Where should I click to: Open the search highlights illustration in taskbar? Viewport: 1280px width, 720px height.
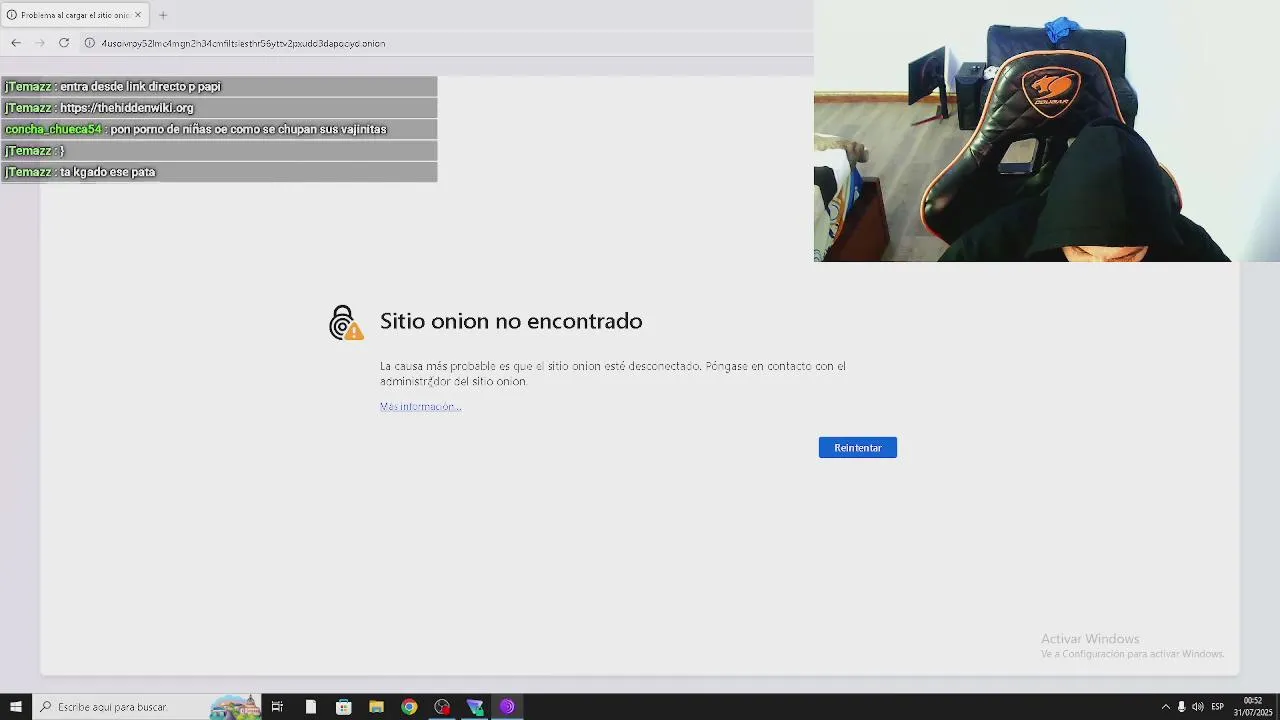tap(235, 707)
